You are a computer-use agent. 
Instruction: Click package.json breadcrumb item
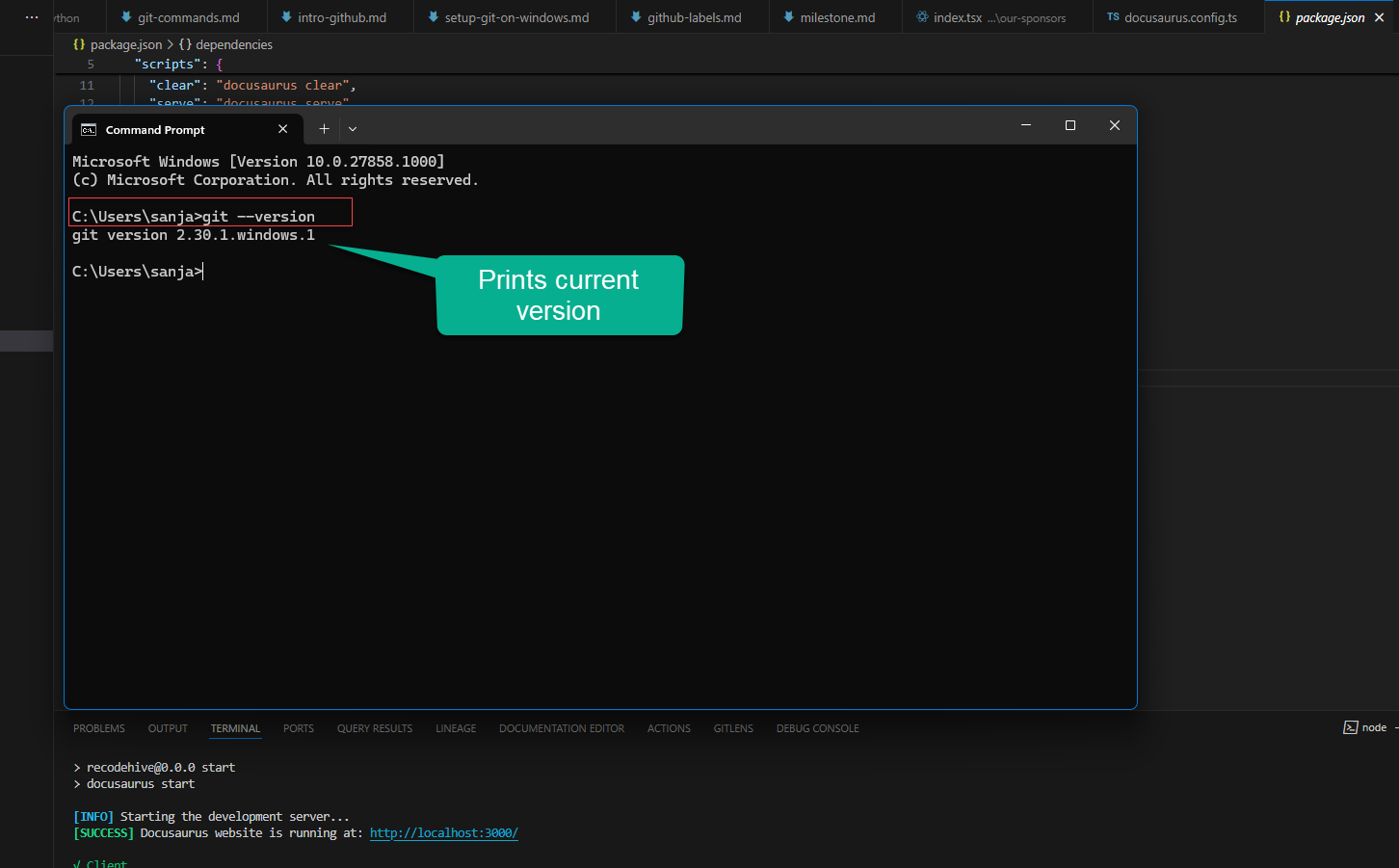(125, 44)
